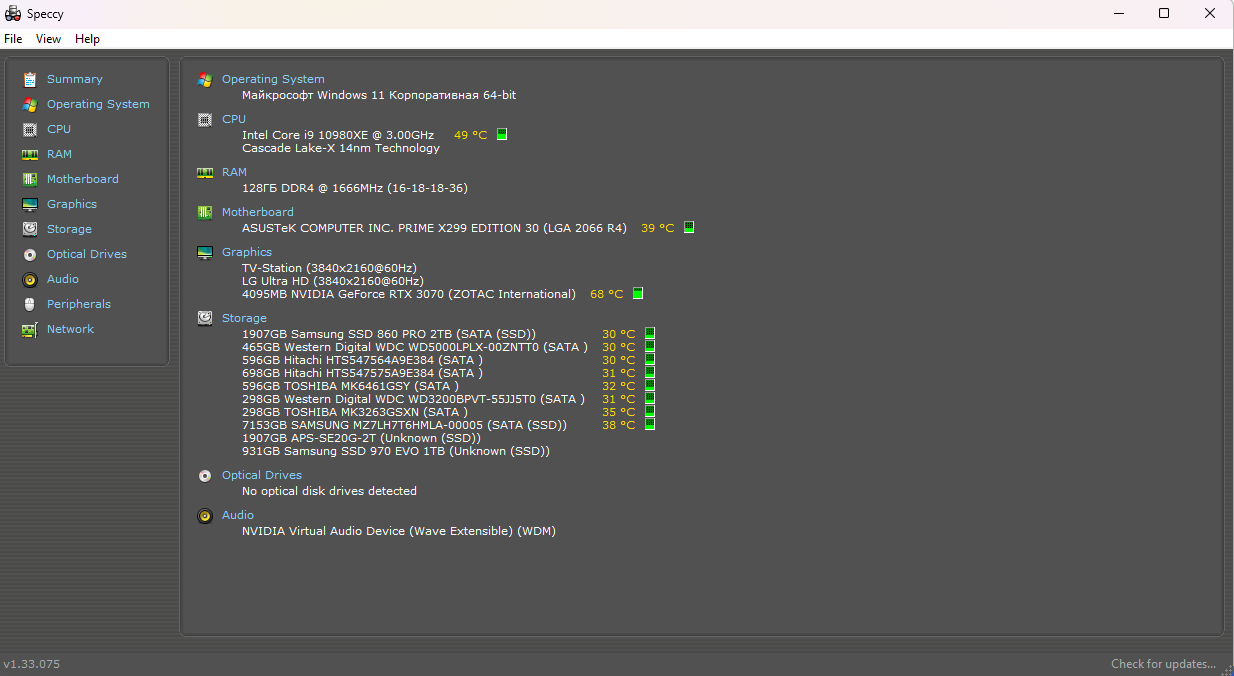
Task: Open the Motherboard section from sidebar
Action: pyautogui.click(x=83, y=179)
